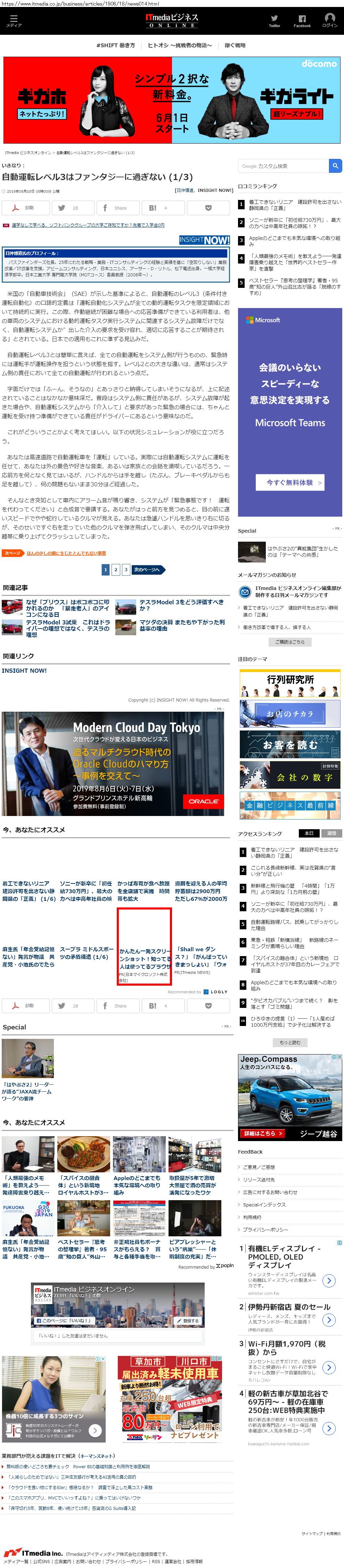The width and height of the screenshot is (344, 1568).
Task: Click the もっと読む button under the ranking
Action: tap(290, 1042)
